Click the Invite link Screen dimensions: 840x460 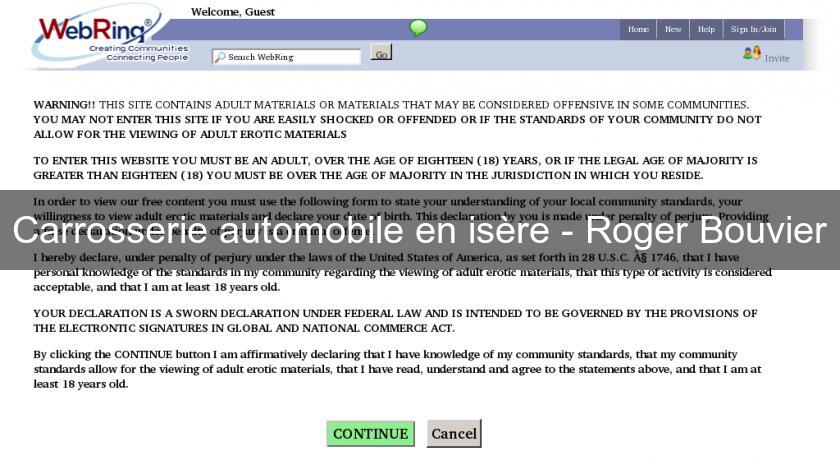tap(777, 58)
